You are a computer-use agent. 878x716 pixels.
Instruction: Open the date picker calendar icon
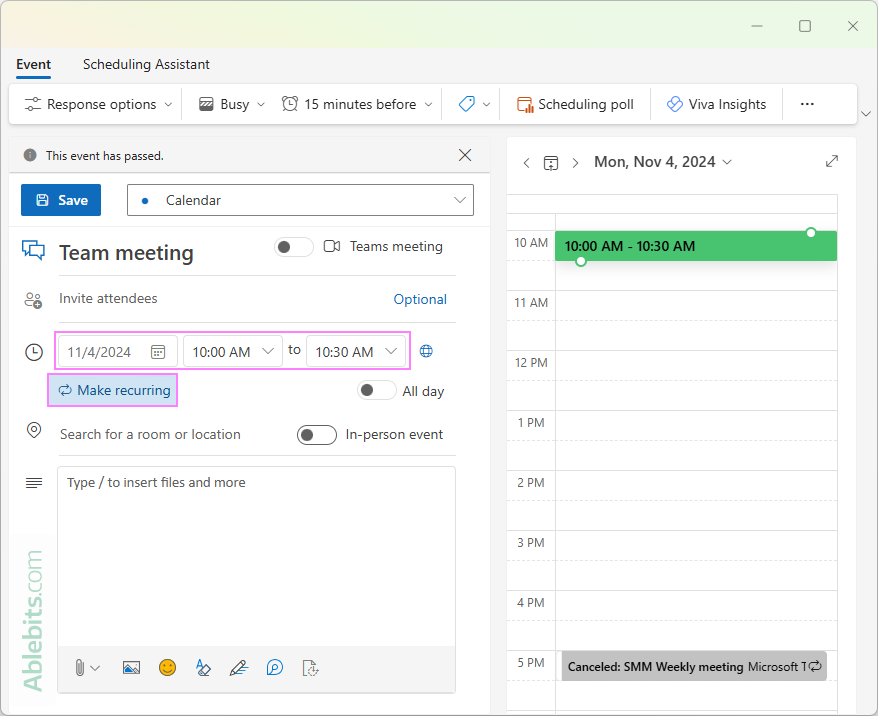click(x=158, y=351)
